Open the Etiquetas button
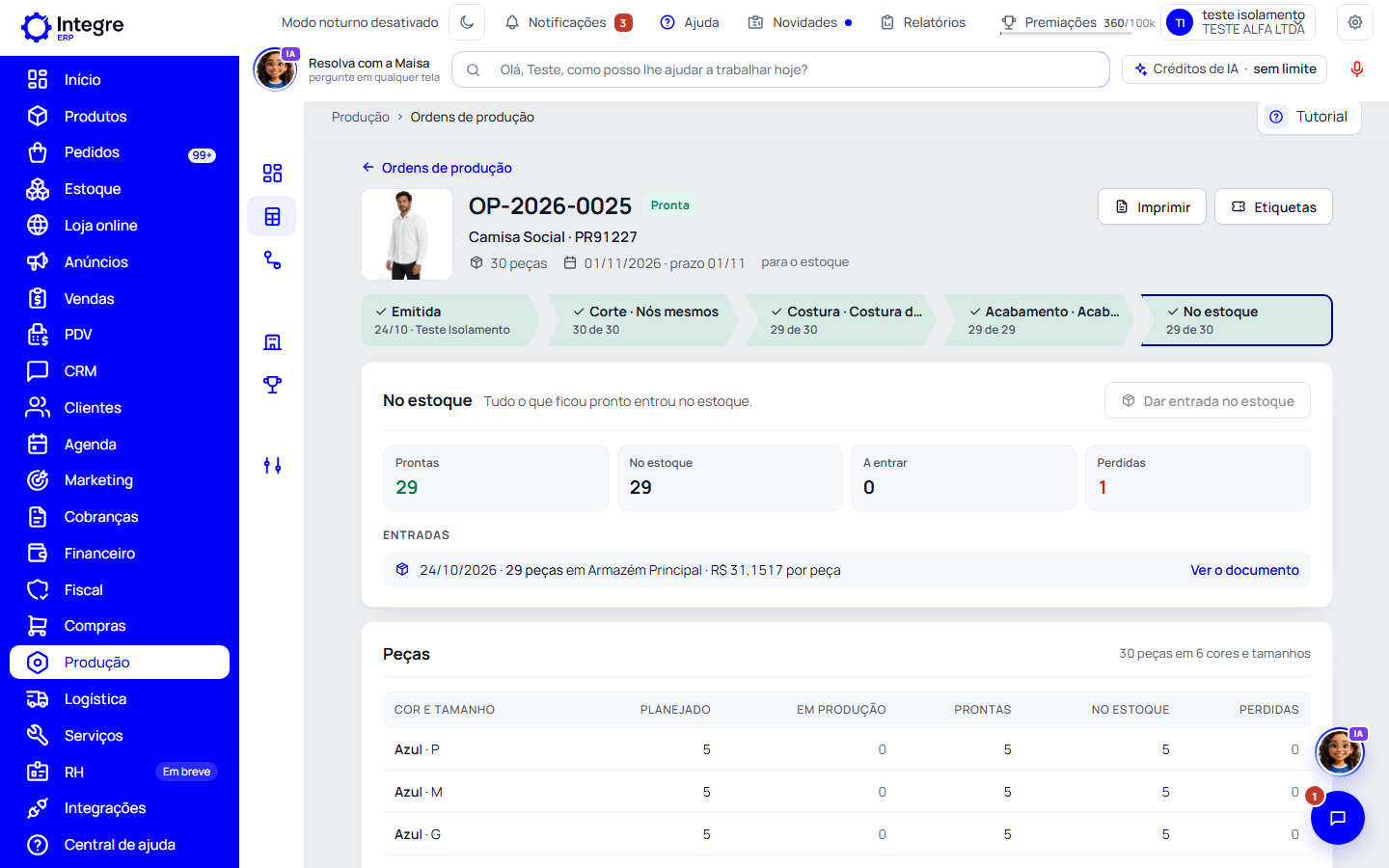Screen dimensions: 1389x868 coord(1273,206)
